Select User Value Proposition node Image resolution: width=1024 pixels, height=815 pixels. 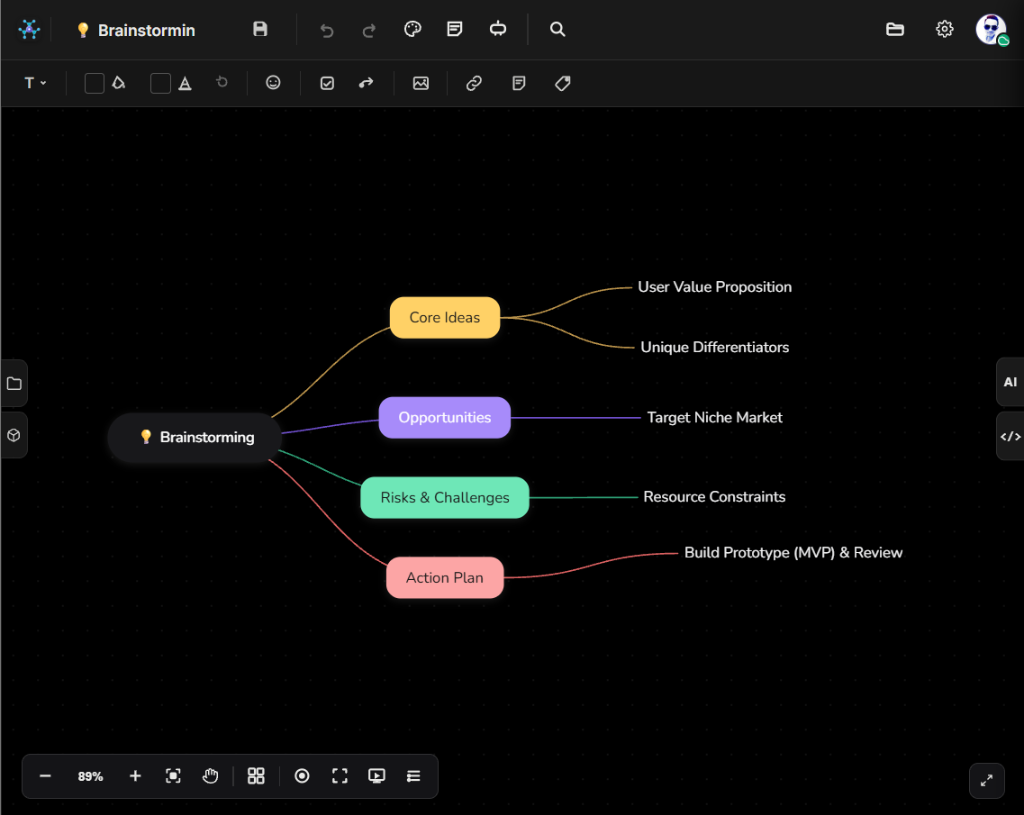pyautogui.click(x=714, y=287)
